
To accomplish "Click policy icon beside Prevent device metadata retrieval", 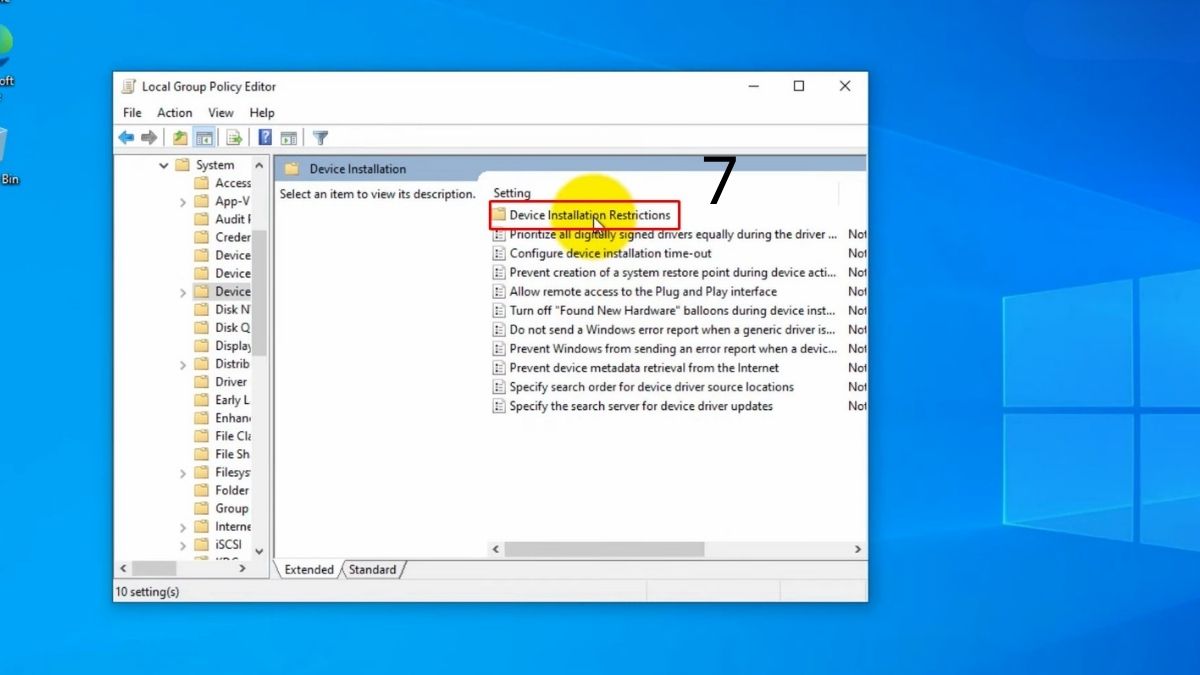I will coord(499,368).
